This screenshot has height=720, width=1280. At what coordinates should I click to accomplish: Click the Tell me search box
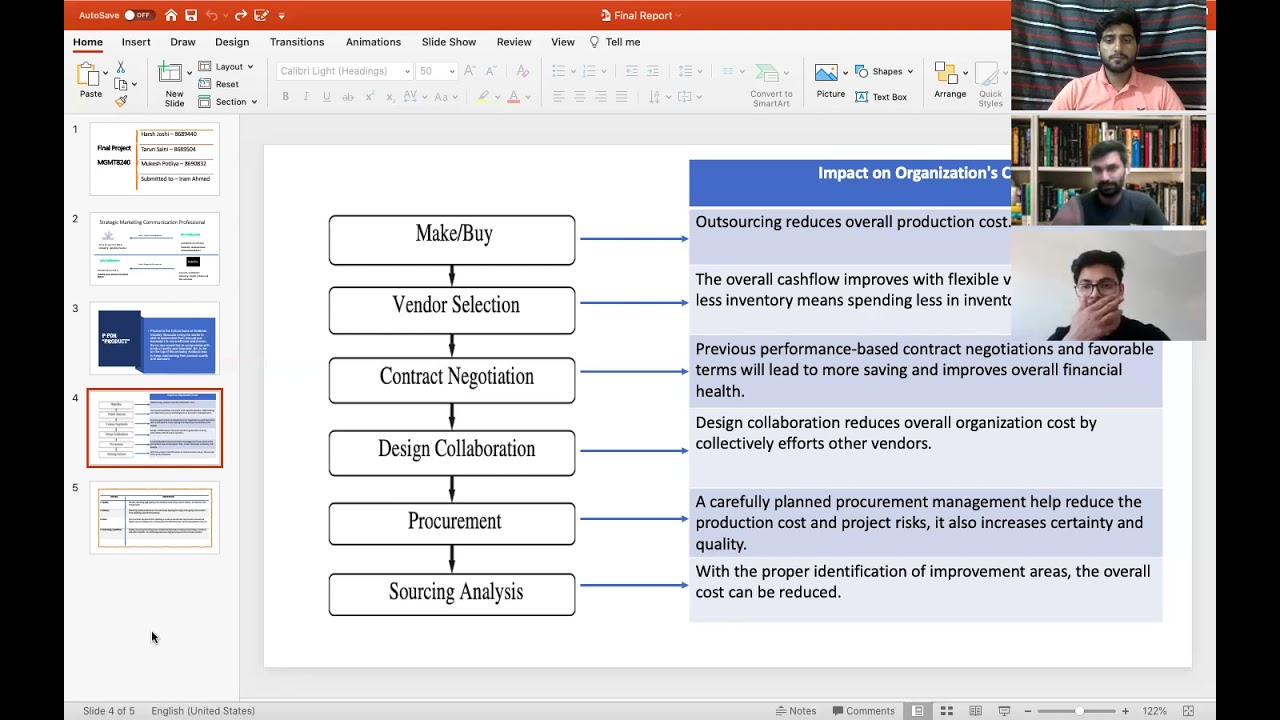[x=615, y=42]
